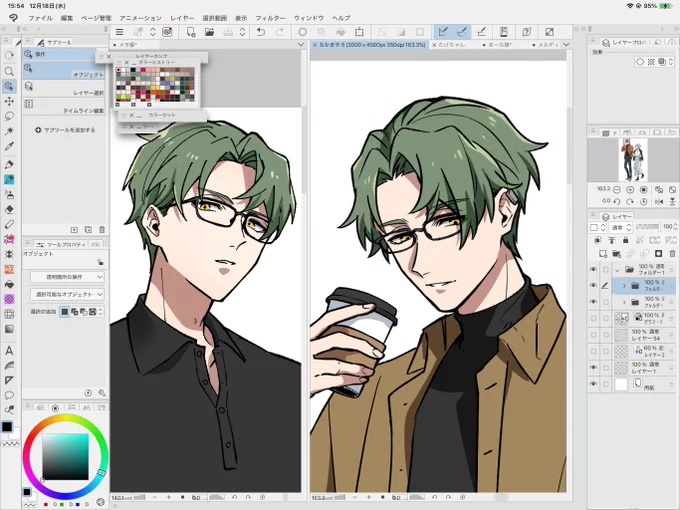Select the Lasso selection tool

[9, 116]
